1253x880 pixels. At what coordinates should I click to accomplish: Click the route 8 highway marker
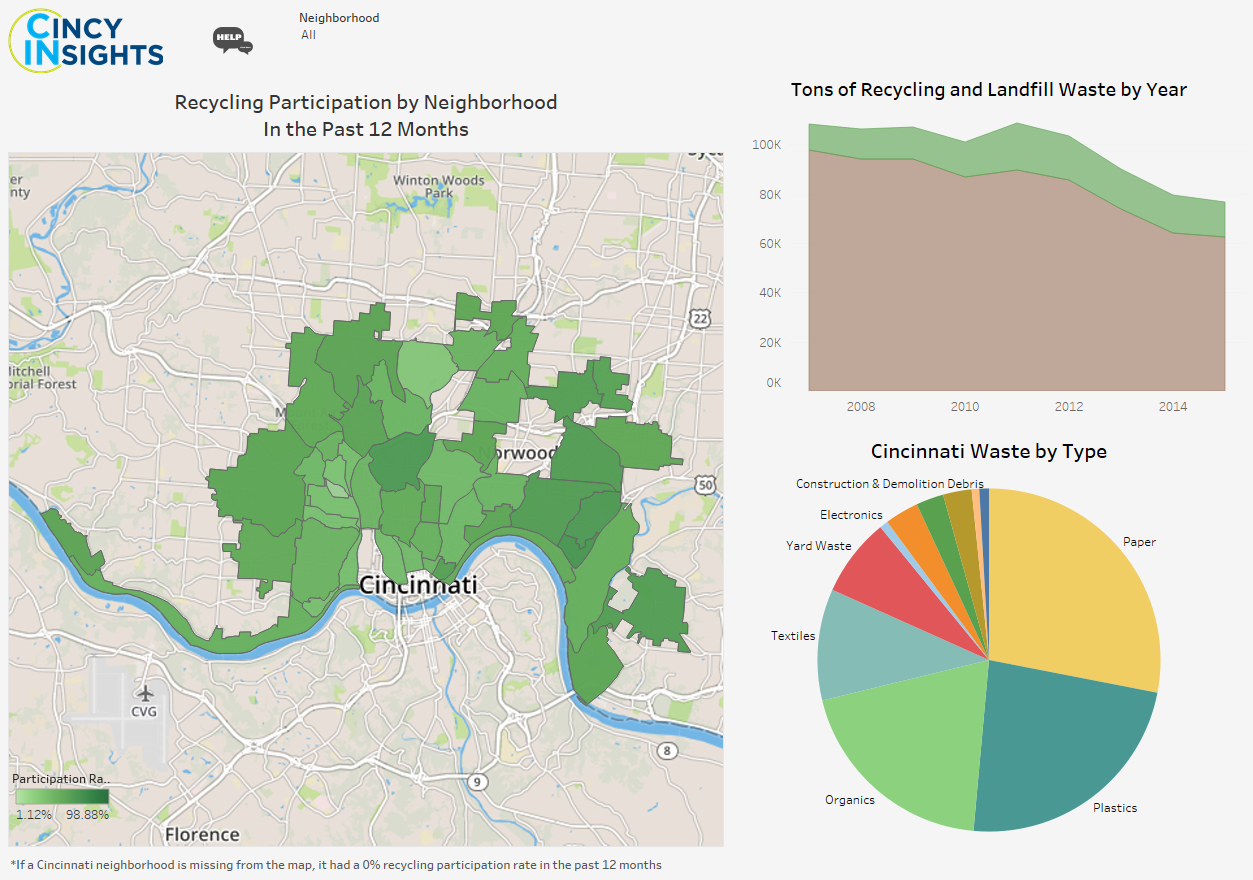[x=668, y=750]
